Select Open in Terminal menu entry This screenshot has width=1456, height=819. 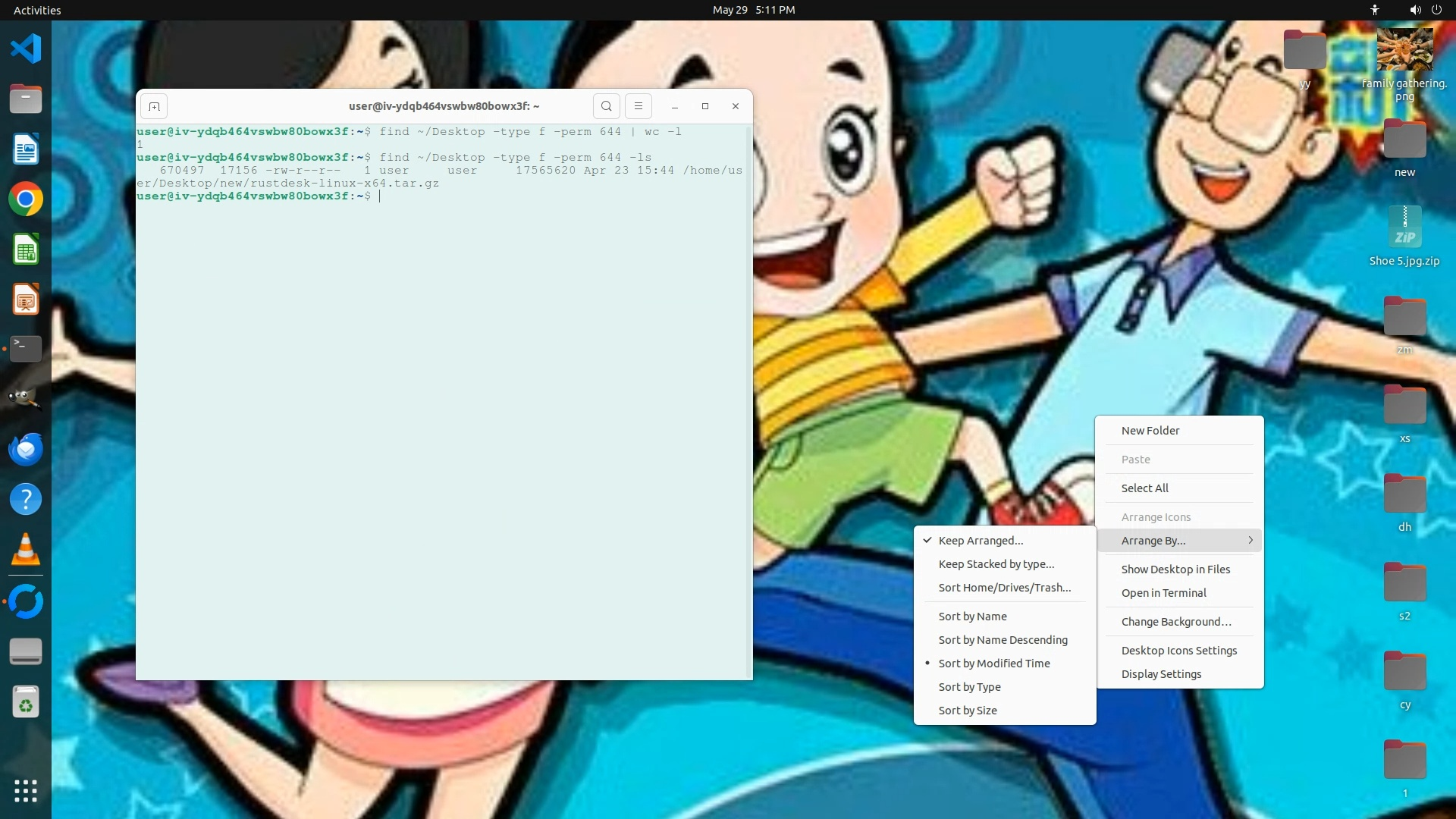point(1163,593)
